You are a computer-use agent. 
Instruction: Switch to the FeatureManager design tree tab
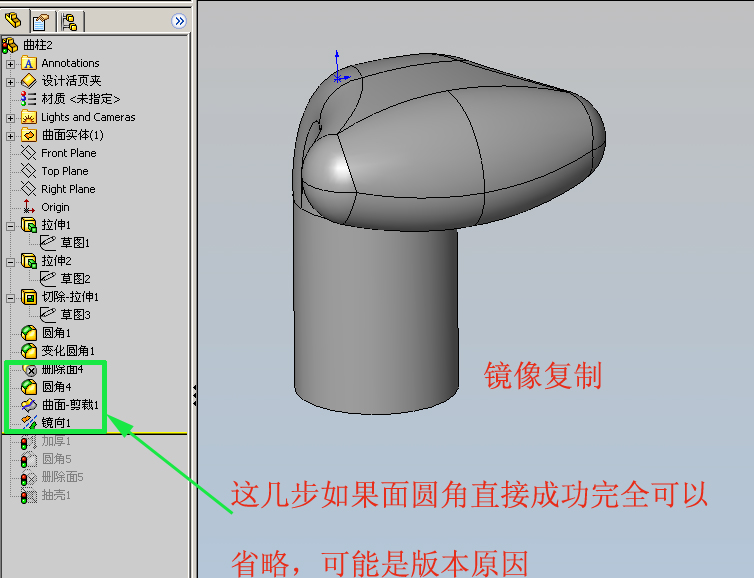[x=13, y=21]
